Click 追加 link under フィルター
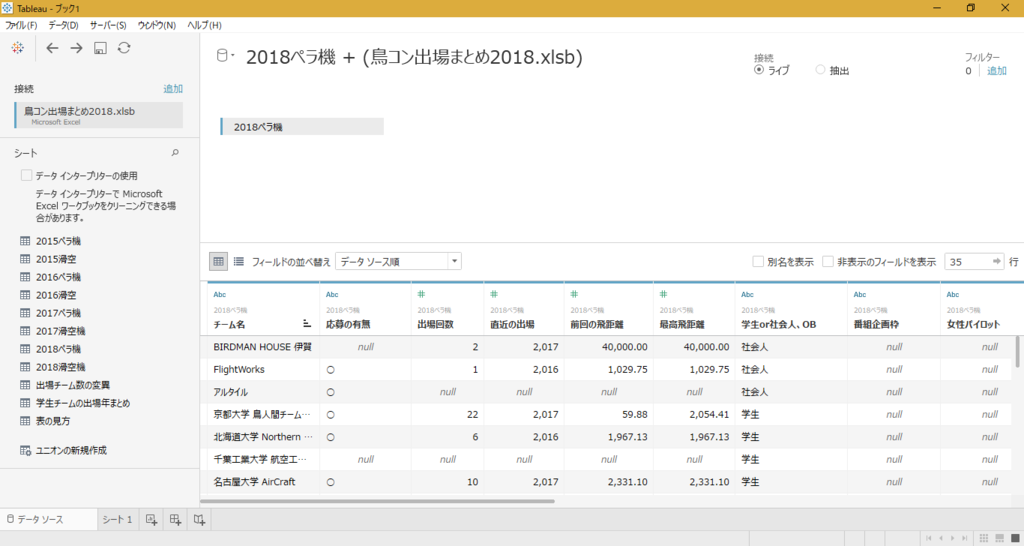Screen dimensions: 1024x546 997,71
